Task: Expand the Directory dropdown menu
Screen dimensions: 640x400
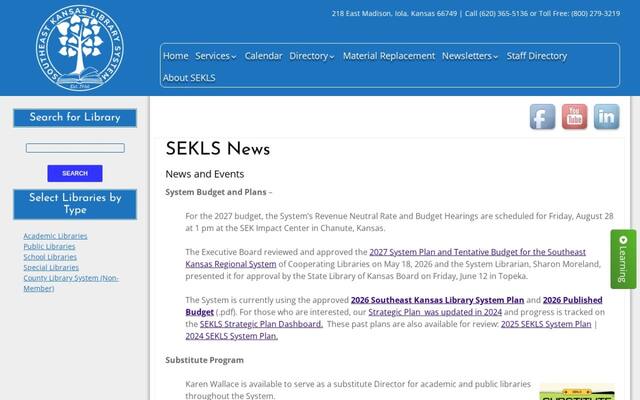Action: (x=312, y=56)
